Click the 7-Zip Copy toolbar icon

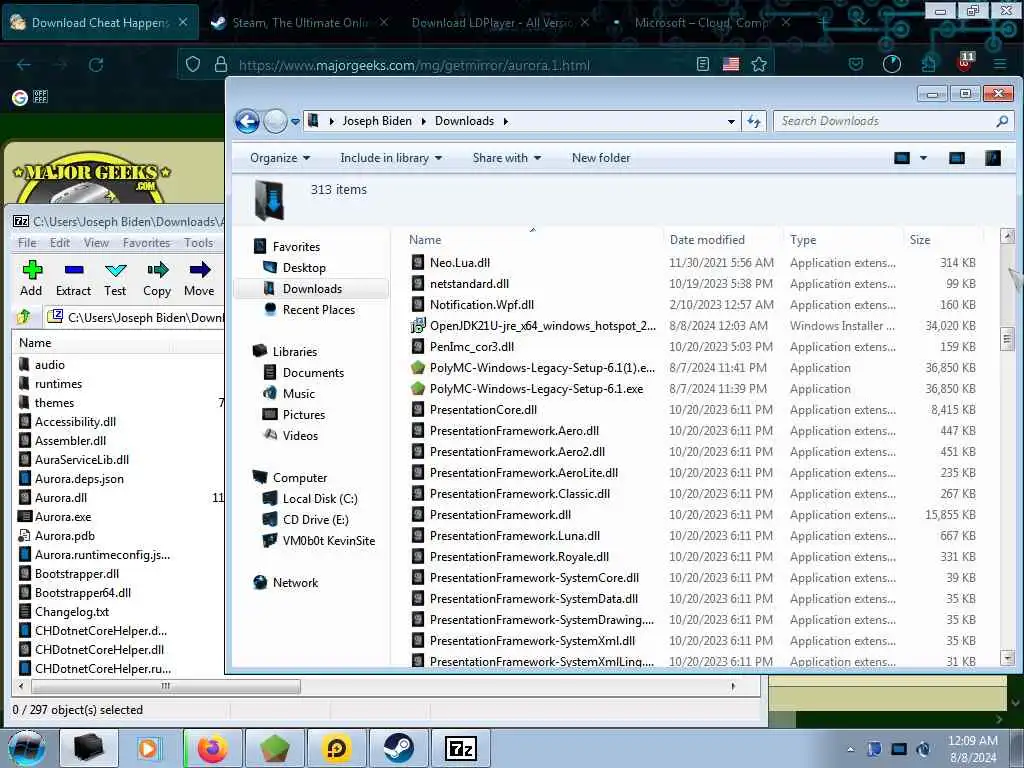tap(157, 278)
